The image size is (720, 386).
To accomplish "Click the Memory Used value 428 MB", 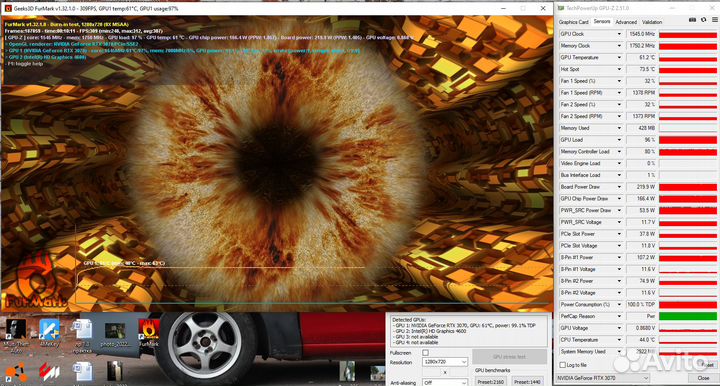I will pyautogui.click(x=642, y=128).
